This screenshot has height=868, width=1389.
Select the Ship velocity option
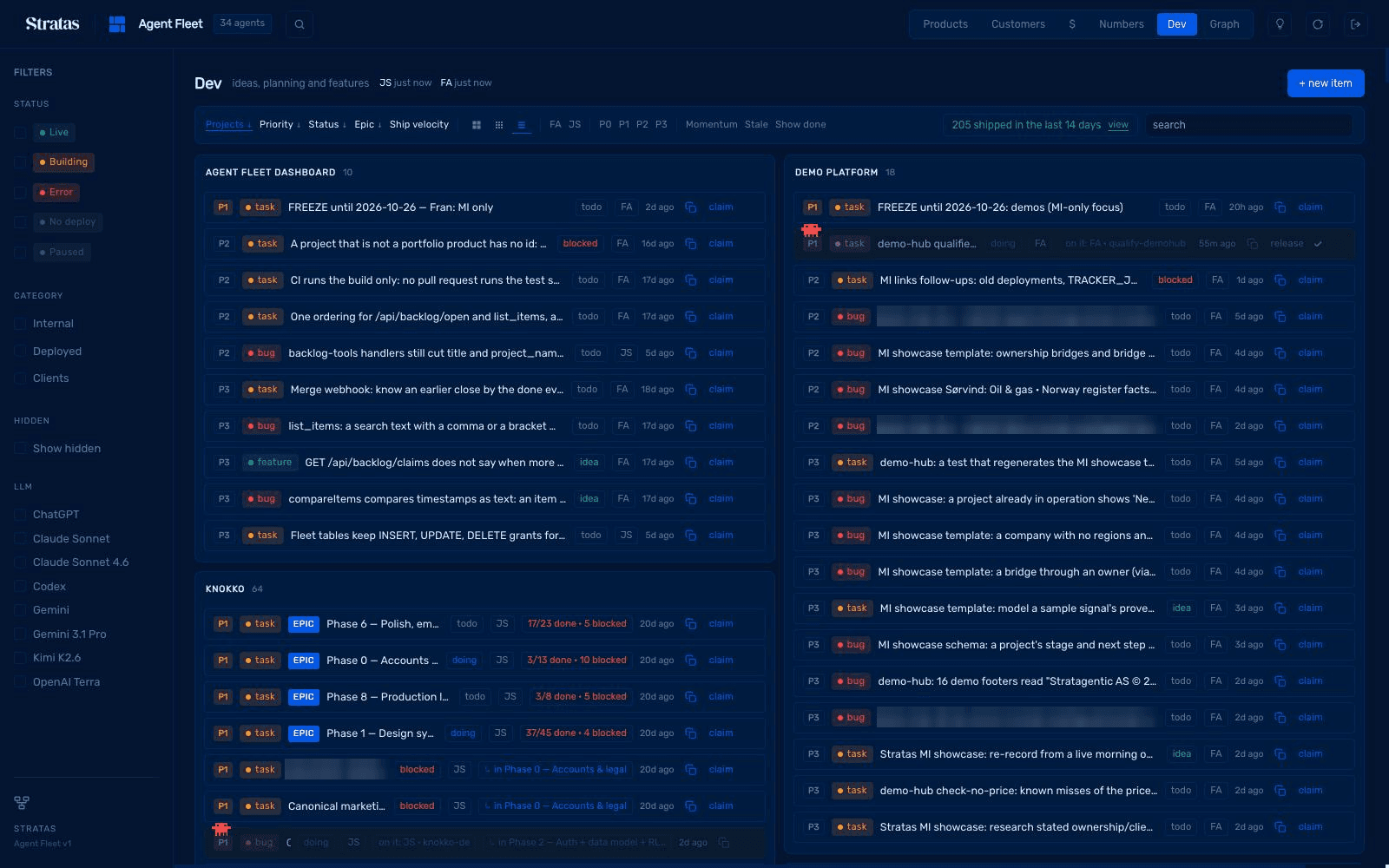(419, 125)
